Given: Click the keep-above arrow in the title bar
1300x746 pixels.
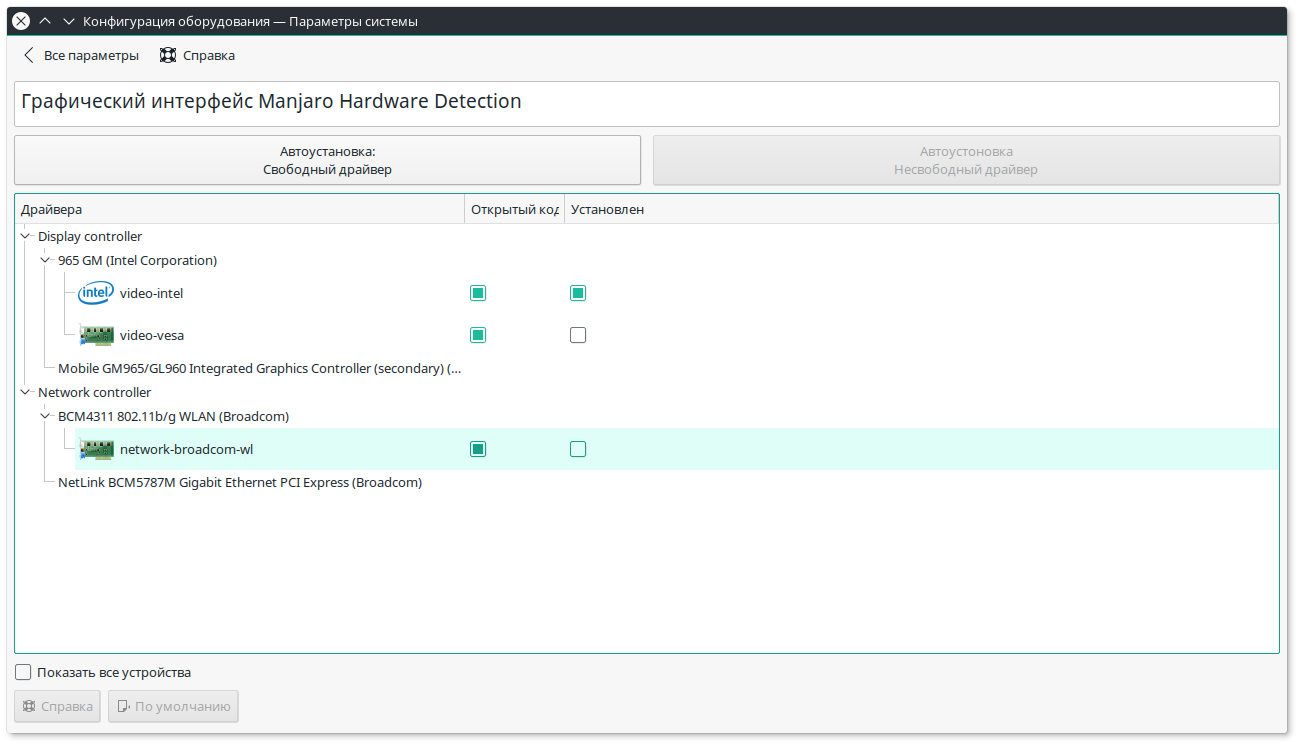Looking at the screenshot, I should 46,21.
